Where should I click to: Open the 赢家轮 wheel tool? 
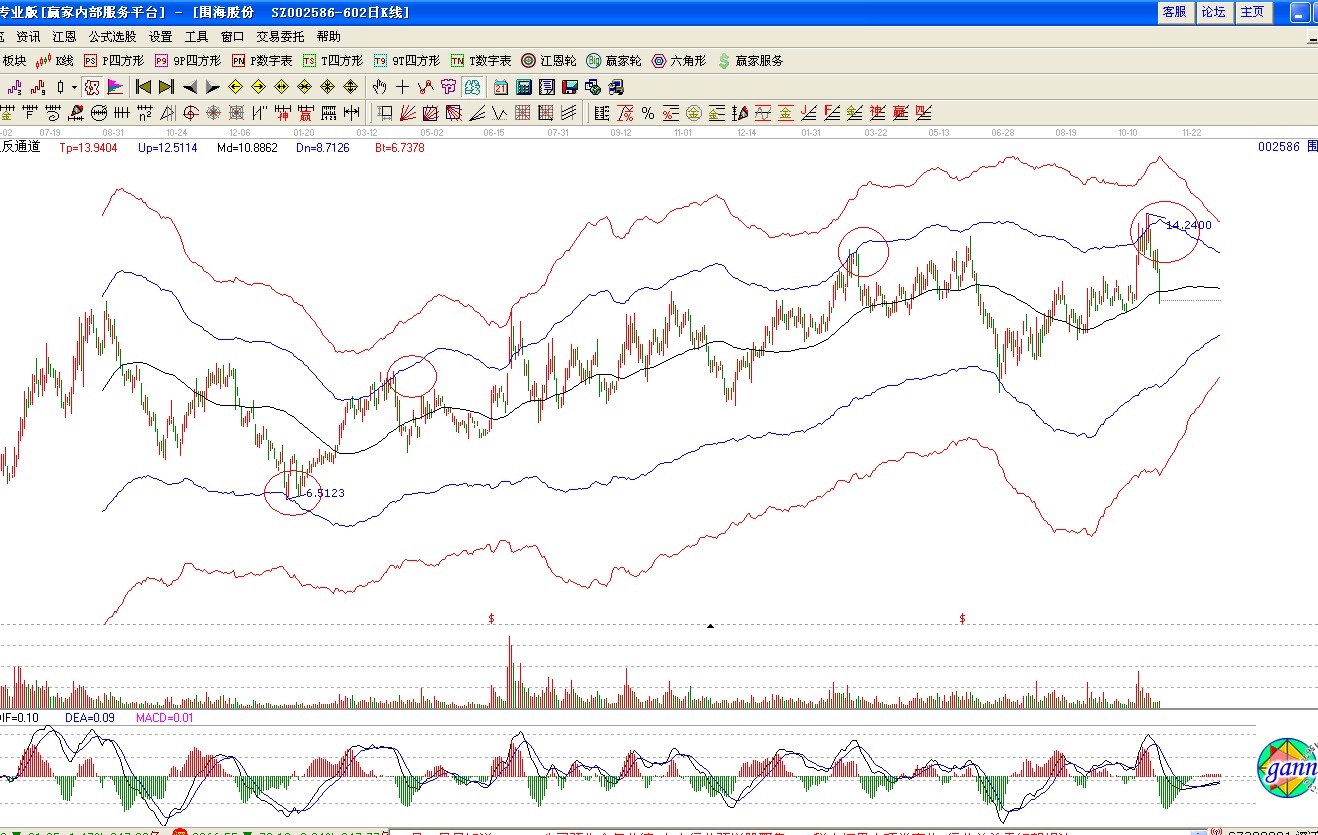tap(614, 61)
